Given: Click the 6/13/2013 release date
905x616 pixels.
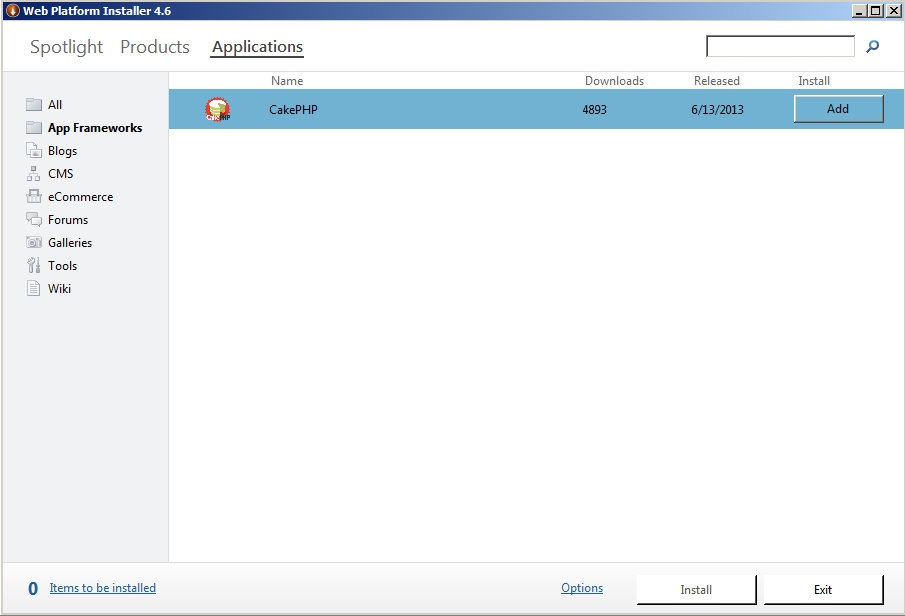Looking at the screenshot, I should [x=717, y=110].
